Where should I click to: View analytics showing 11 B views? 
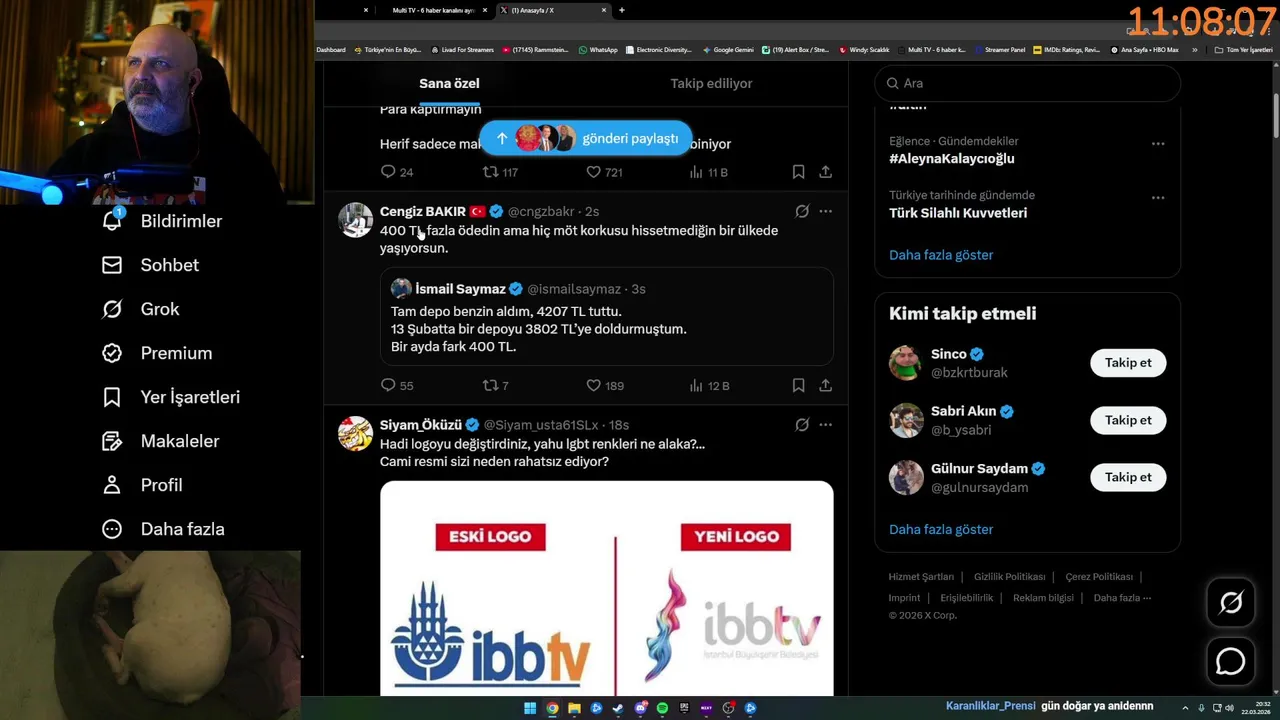click(709, 172)
